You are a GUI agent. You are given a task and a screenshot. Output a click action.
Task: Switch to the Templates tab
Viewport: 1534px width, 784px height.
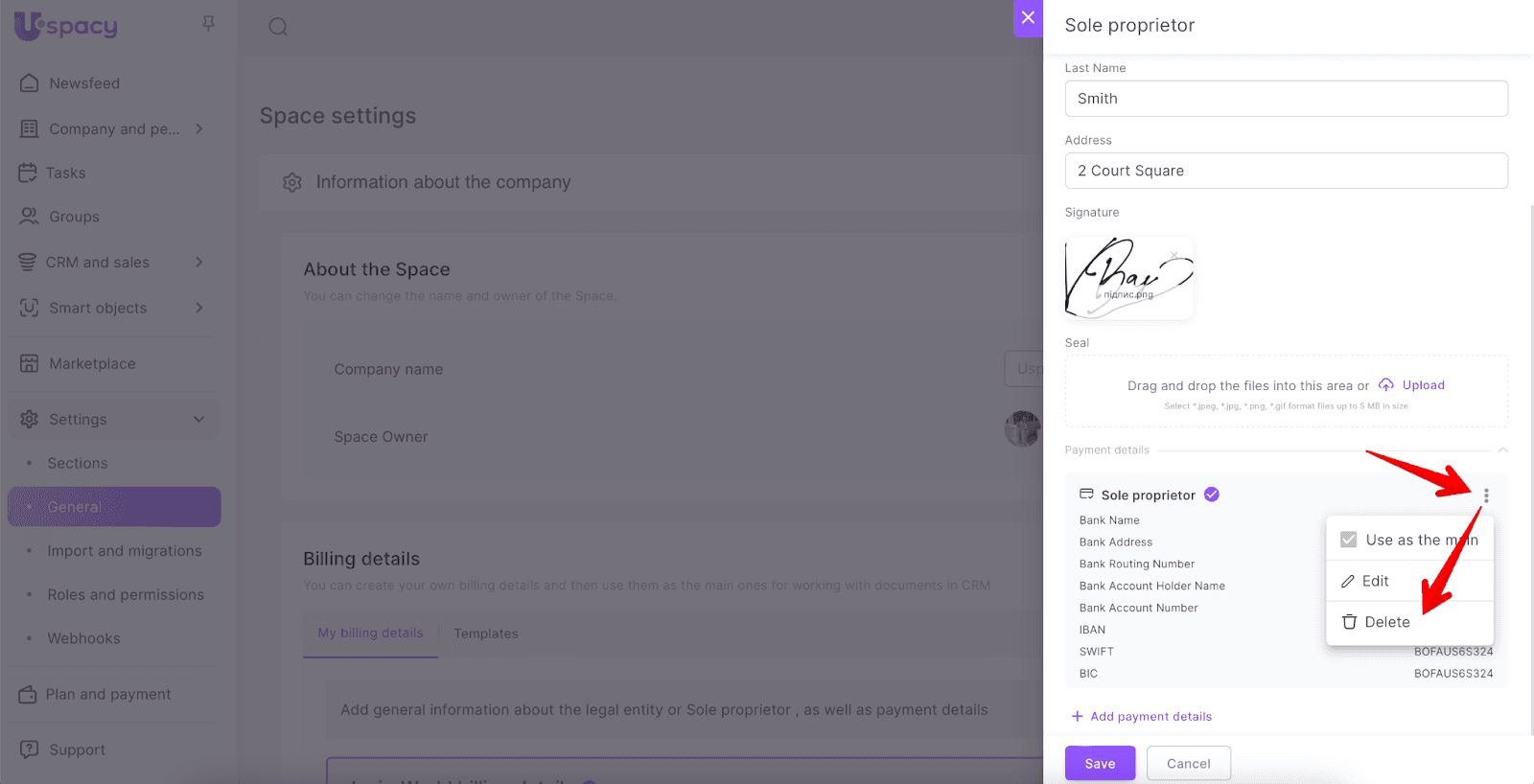pyautogui.click(x=486, y=634)
